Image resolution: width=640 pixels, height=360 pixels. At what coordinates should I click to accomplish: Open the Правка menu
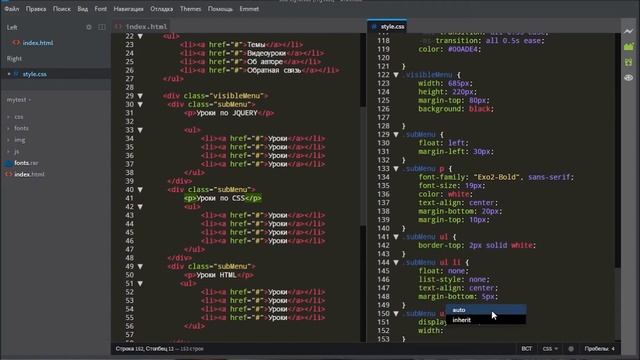36,9
